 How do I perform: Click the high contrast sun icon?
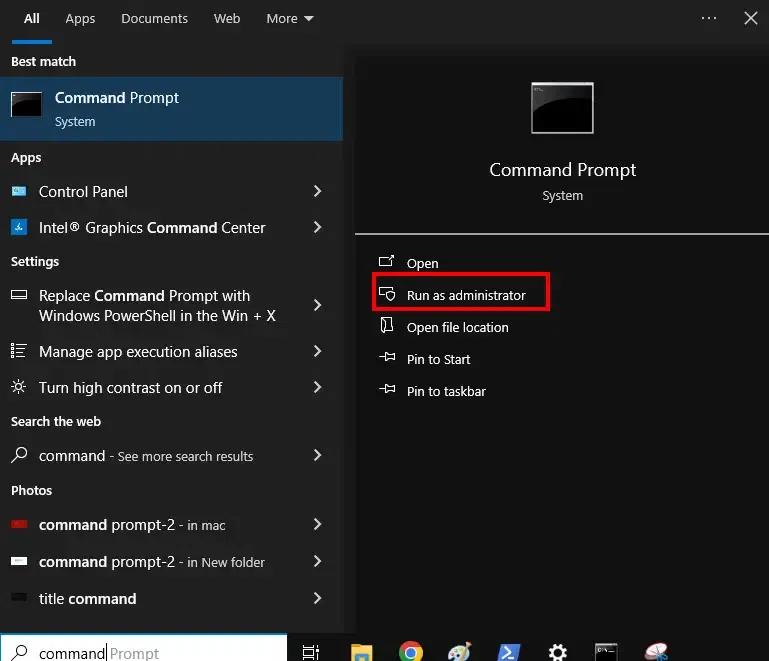pos(19,387)
